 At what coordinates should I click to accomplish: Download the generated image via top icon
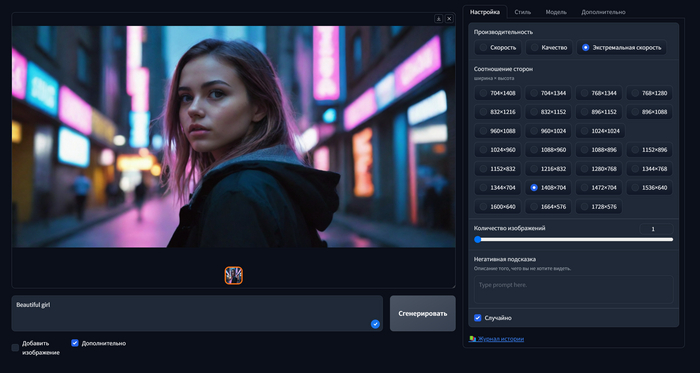438,18
